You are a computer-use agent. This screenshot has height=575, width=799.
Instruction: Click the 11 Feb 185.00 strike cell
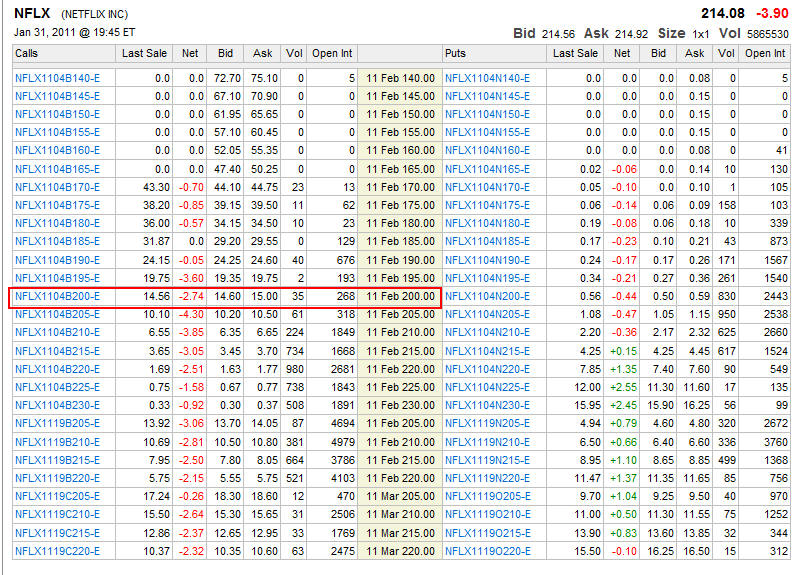(x=400, y=241)
